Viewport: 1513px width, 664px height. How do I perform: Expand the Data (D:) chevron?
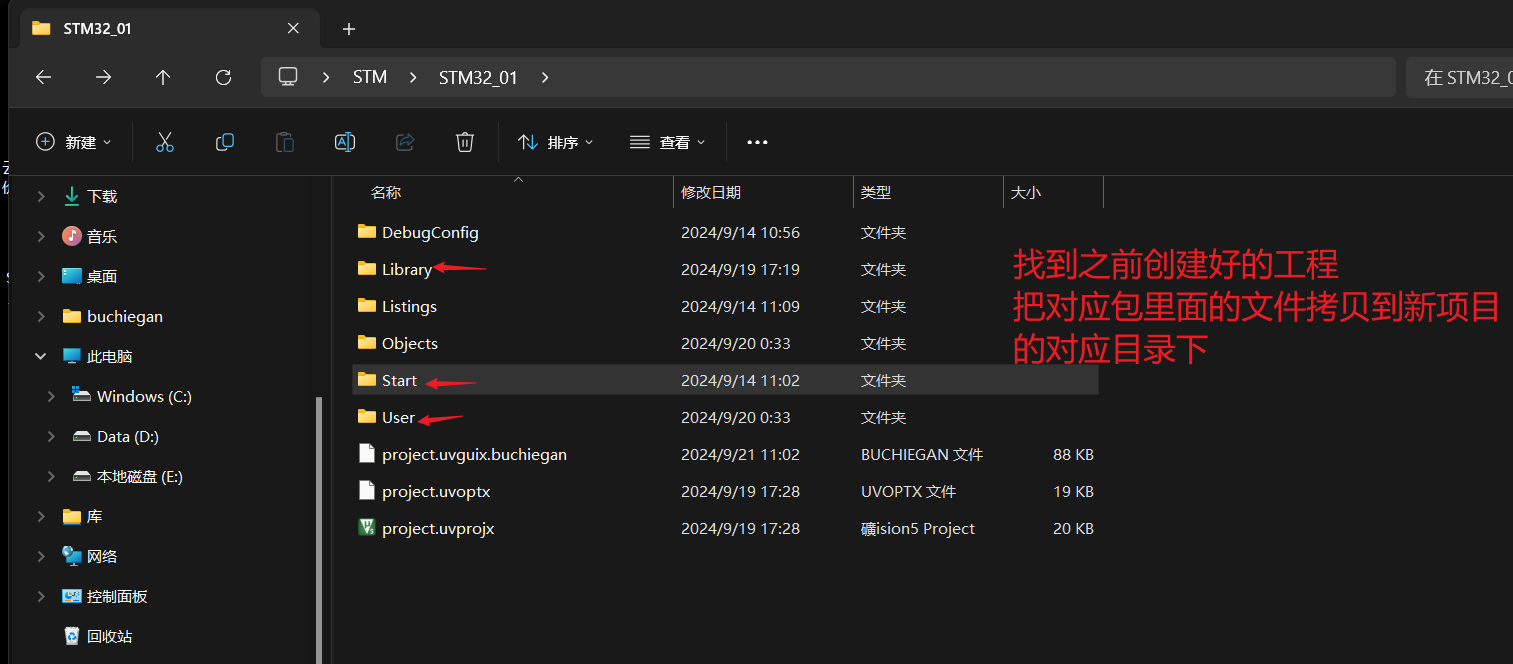pyautogui.click(x=51, y=437)
